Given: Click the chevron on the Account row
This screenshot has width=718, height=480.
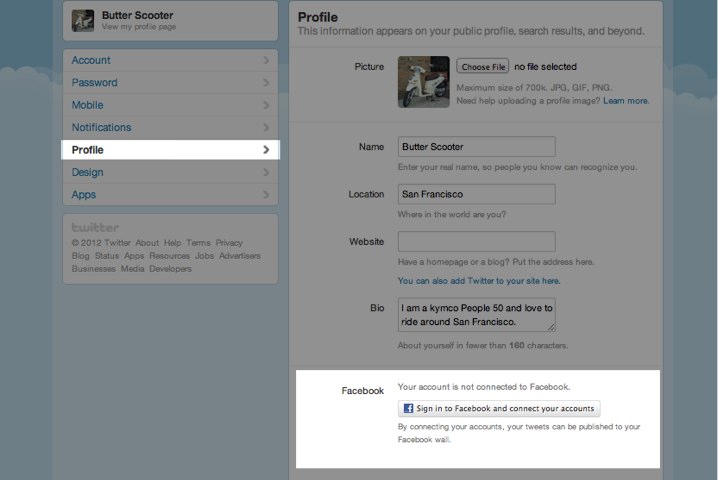Looking at the screenshot, I should 266,60.
